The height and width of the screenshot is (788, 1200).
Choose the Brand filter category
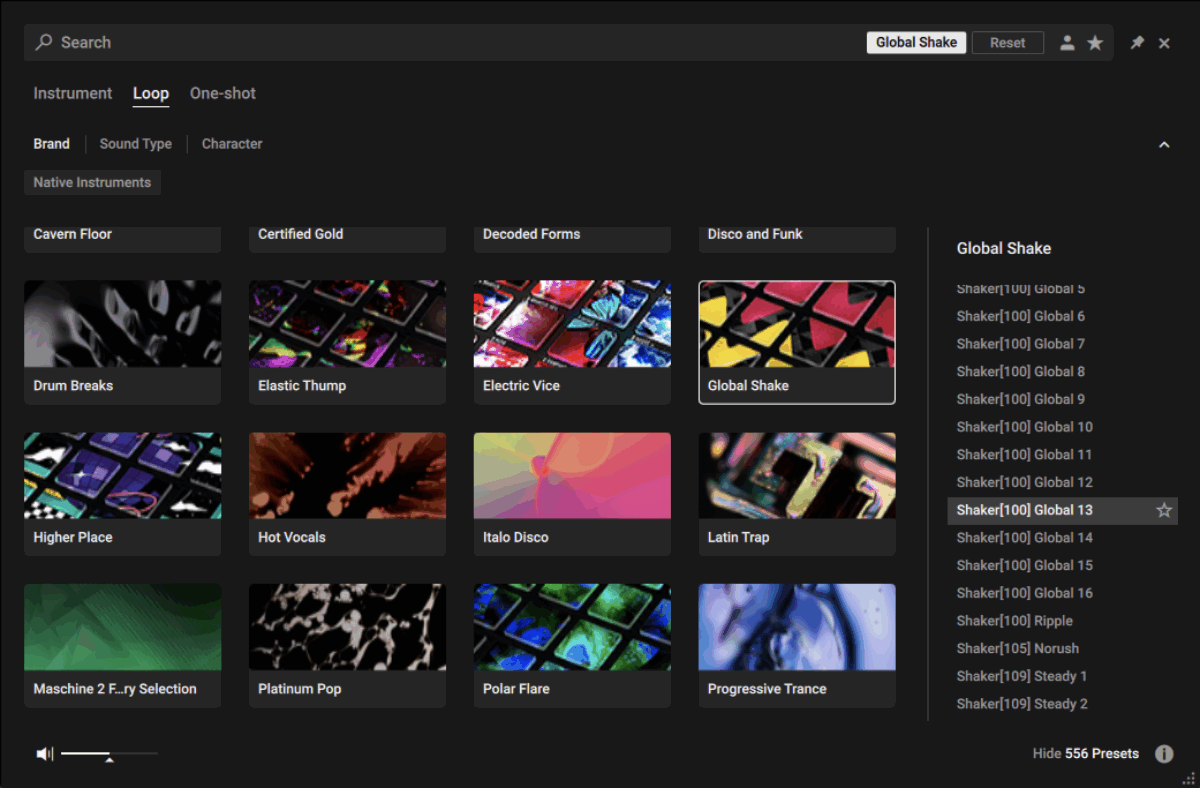52,144
